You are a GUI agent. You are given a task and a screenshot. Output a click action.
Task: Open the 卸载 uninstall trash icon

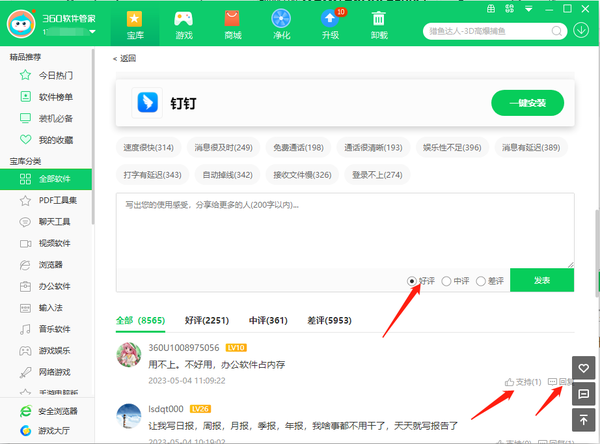(x=378, y=24)
